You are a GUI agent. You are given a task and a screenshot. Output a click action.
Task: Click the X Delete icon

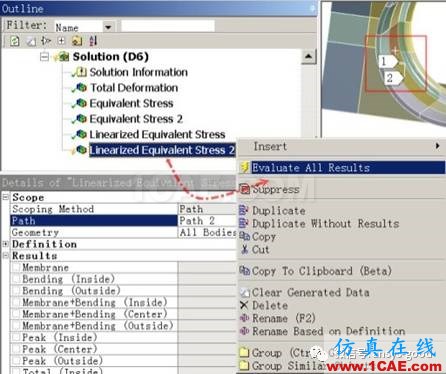(x=244, y=305)
